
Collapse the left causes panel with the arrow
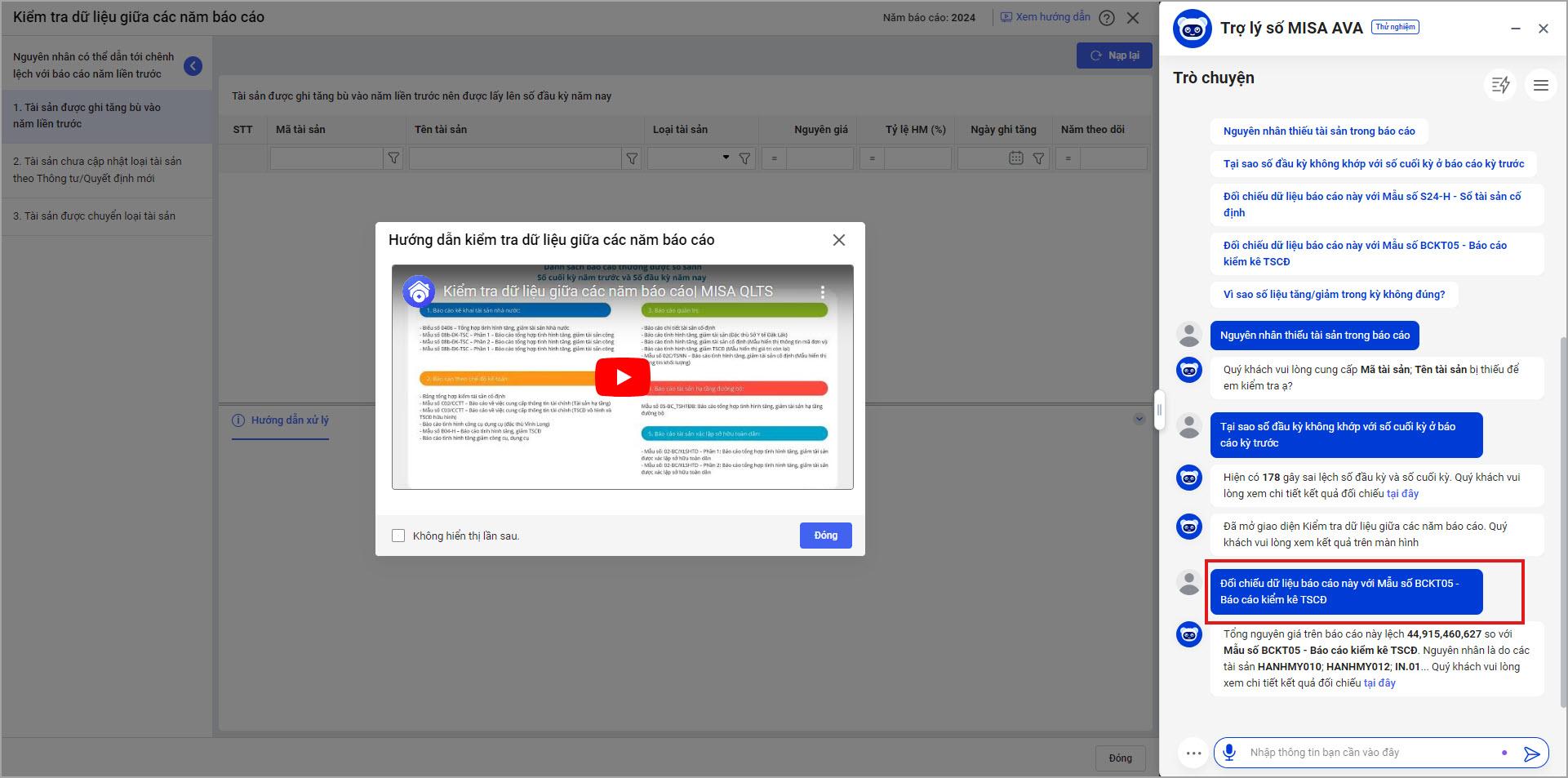point(193,66)
